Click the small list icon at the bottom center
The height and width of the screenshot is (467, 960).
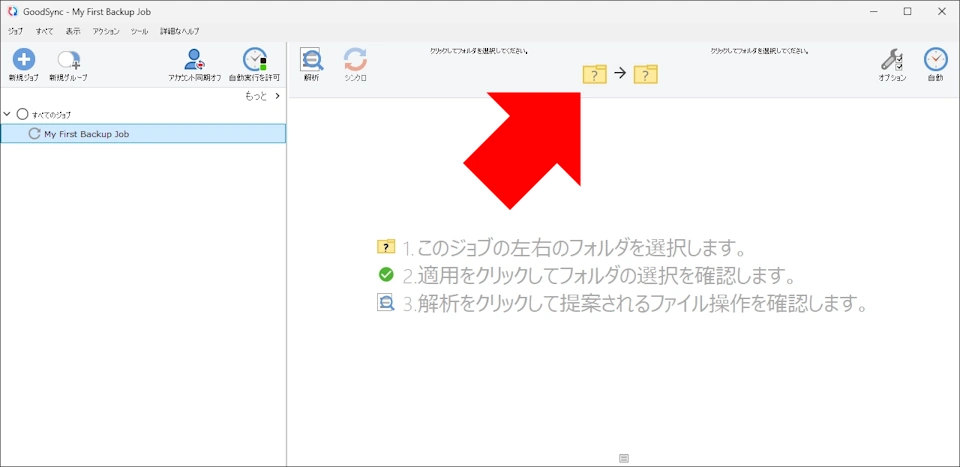tap(624, 458)
